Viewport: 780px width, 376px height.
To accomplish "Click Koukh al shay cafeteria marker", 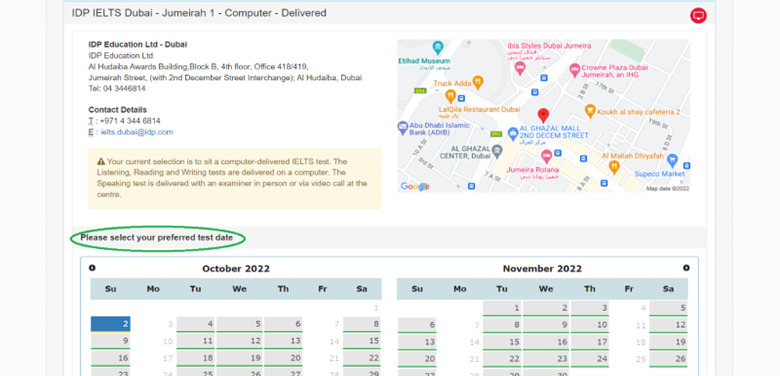I will tap(590, 111).
